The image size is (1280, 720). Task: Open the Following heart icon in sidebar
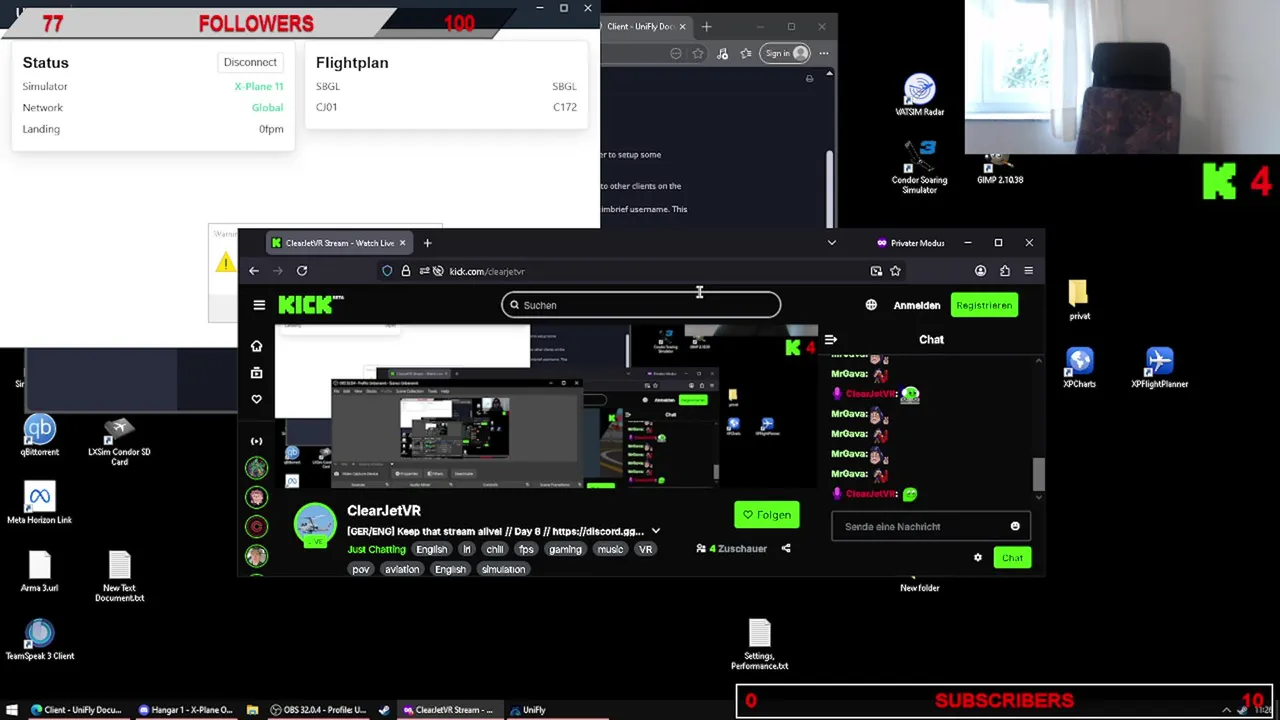click(x=256, y=399)
